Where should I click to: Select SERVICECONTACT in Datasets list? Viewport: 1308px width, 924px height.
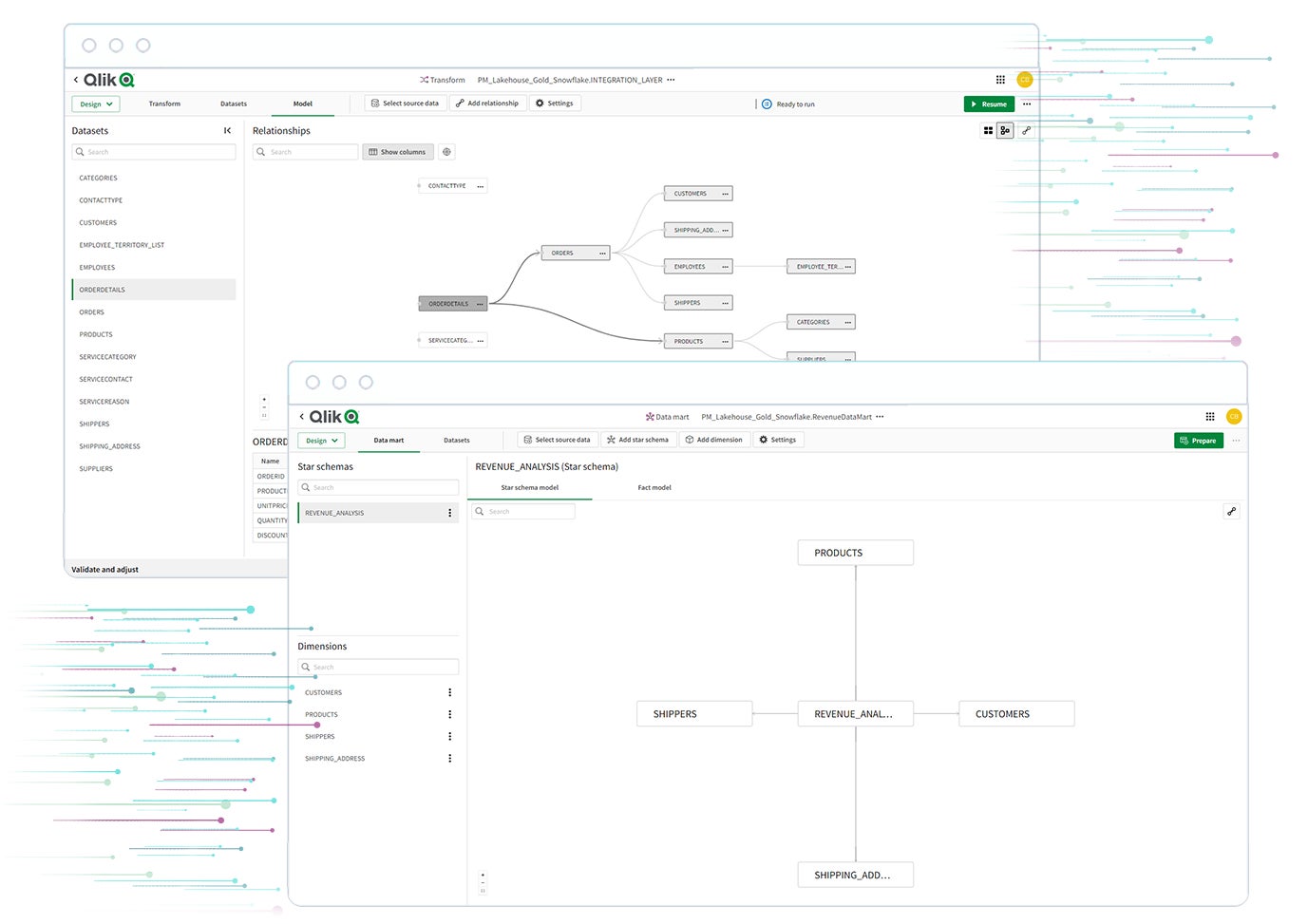[x=154, y=380]
